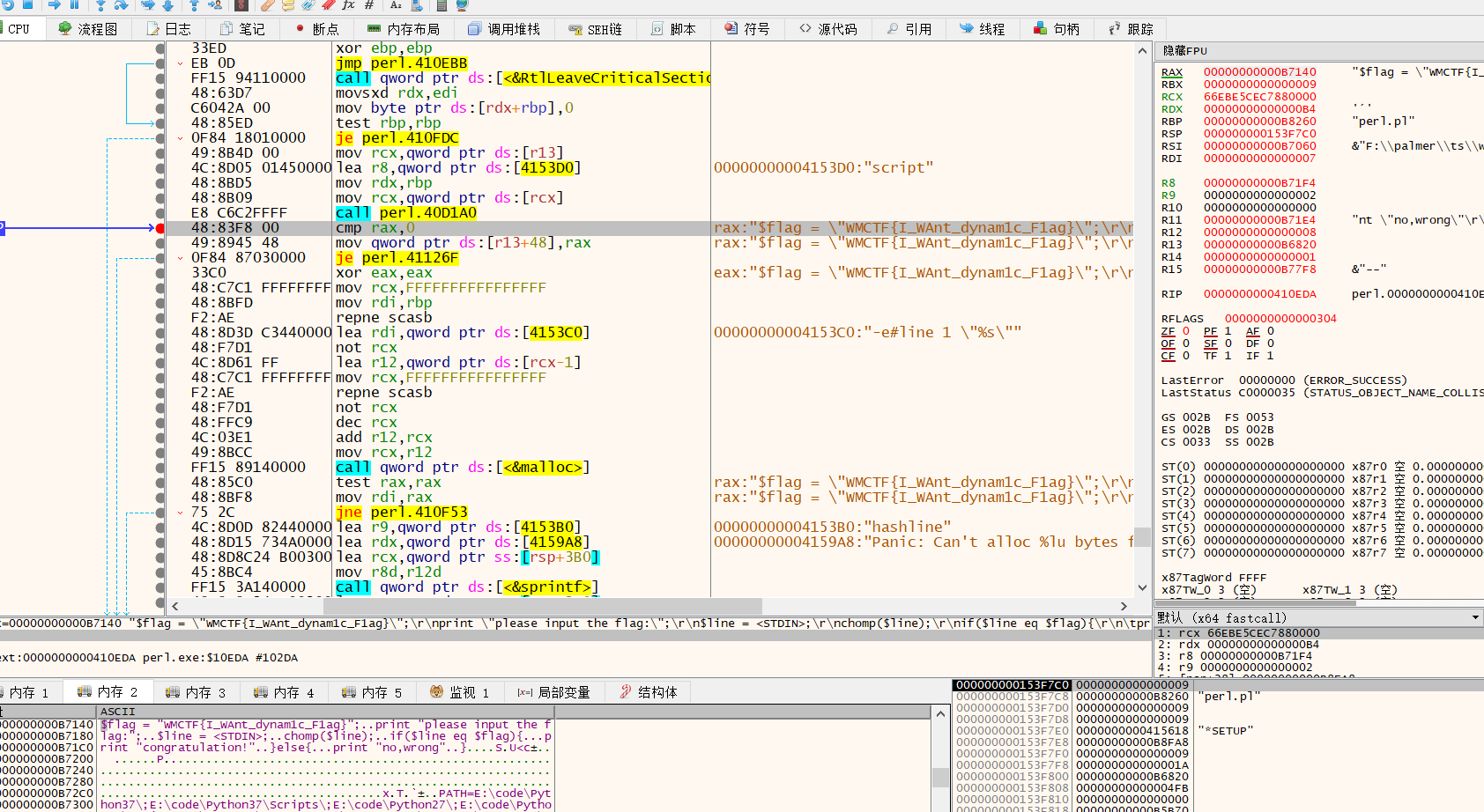The height and width of the screenshot is (812, 1484).
Task: Collapse the branch arrow beside jne perl.410F53
Action: pyautogui.click(x=182, y=512)
